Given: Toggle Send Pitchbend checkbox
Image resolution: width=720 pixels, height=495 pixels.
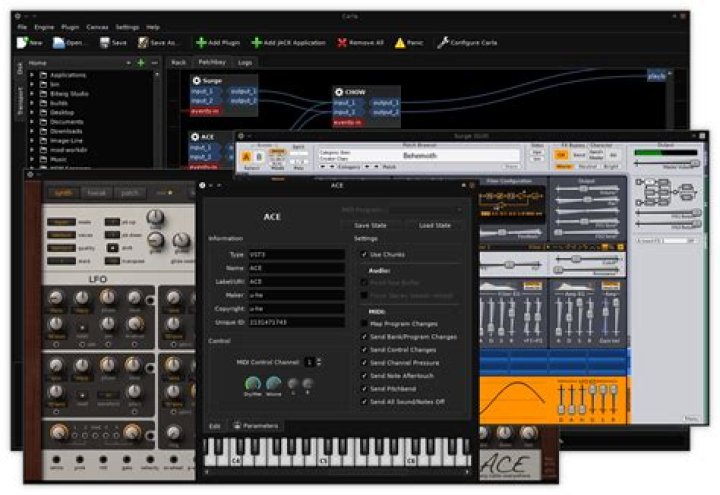Looking at the screenshot, I should point(364,389).
